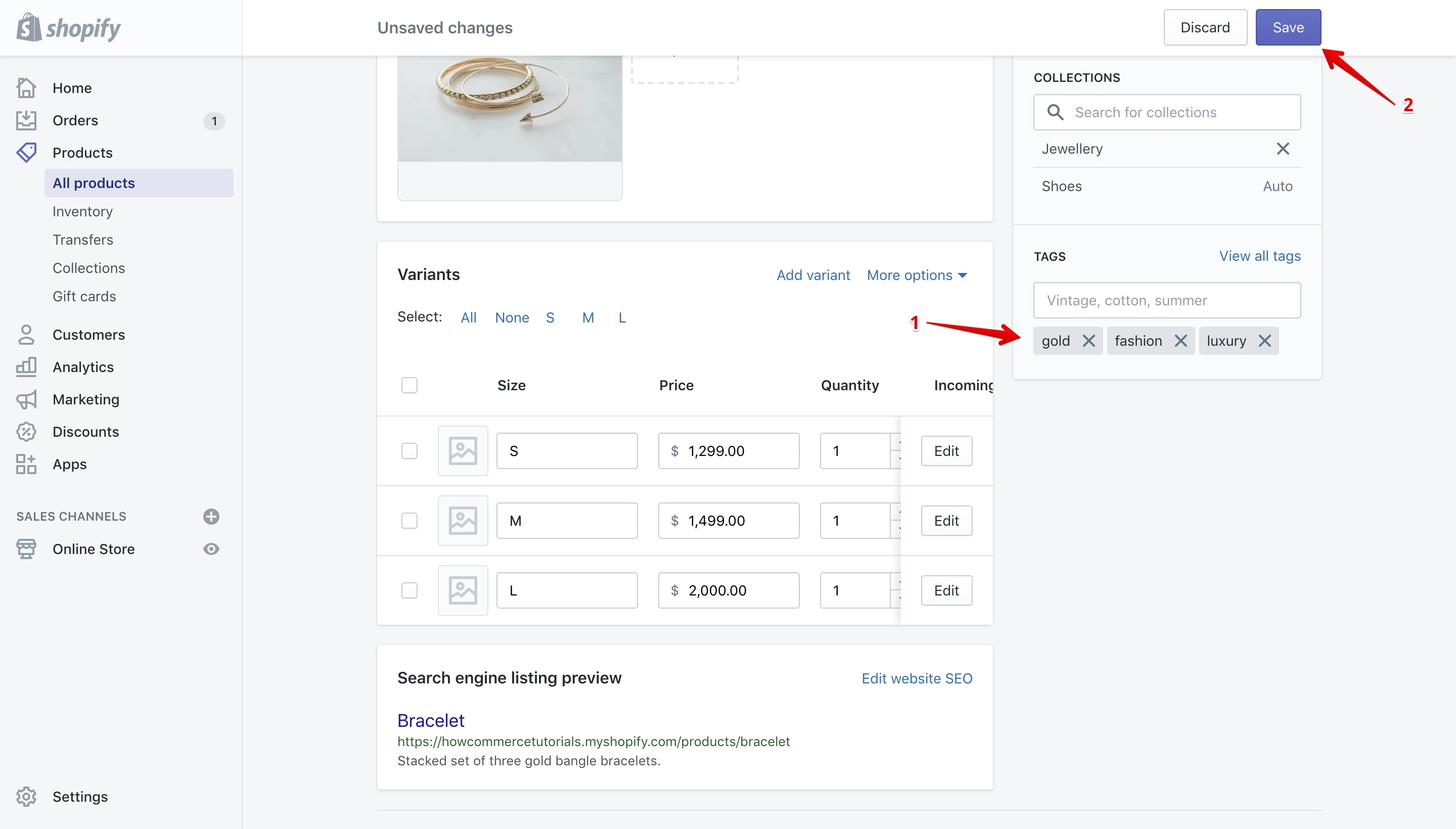Viewport: 1456px width, 829px height.
Task: Click the Bracelet search preview title
Action: pyautogui.click(x=430, y=720)
